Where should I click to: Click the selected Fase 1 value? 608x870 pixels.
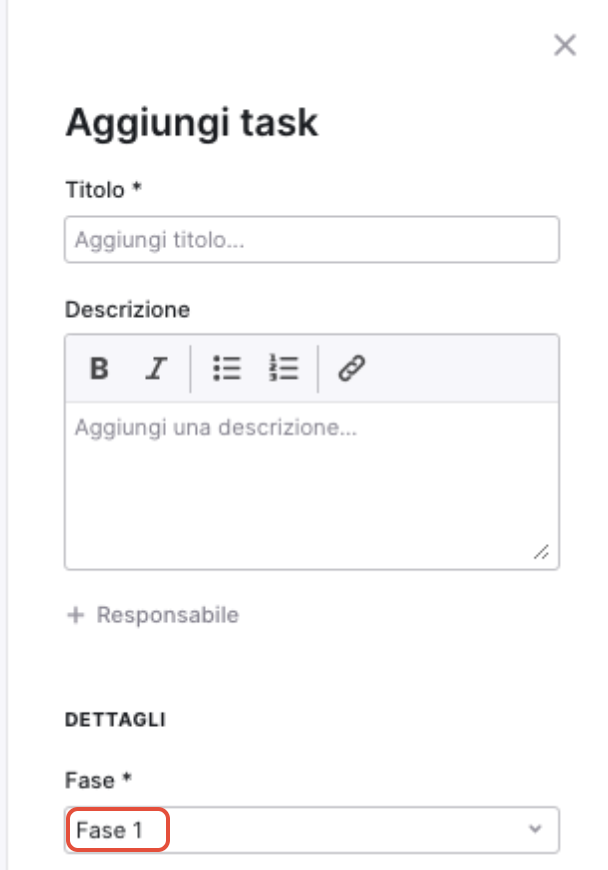109,830
